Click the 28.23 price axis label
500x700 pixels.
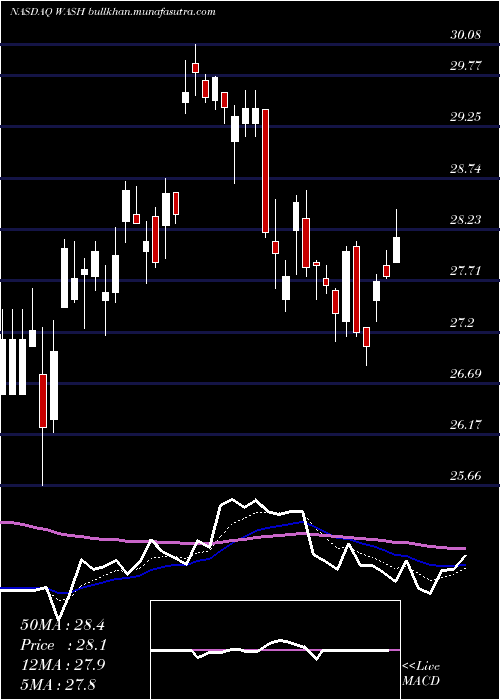pos(466,220)
